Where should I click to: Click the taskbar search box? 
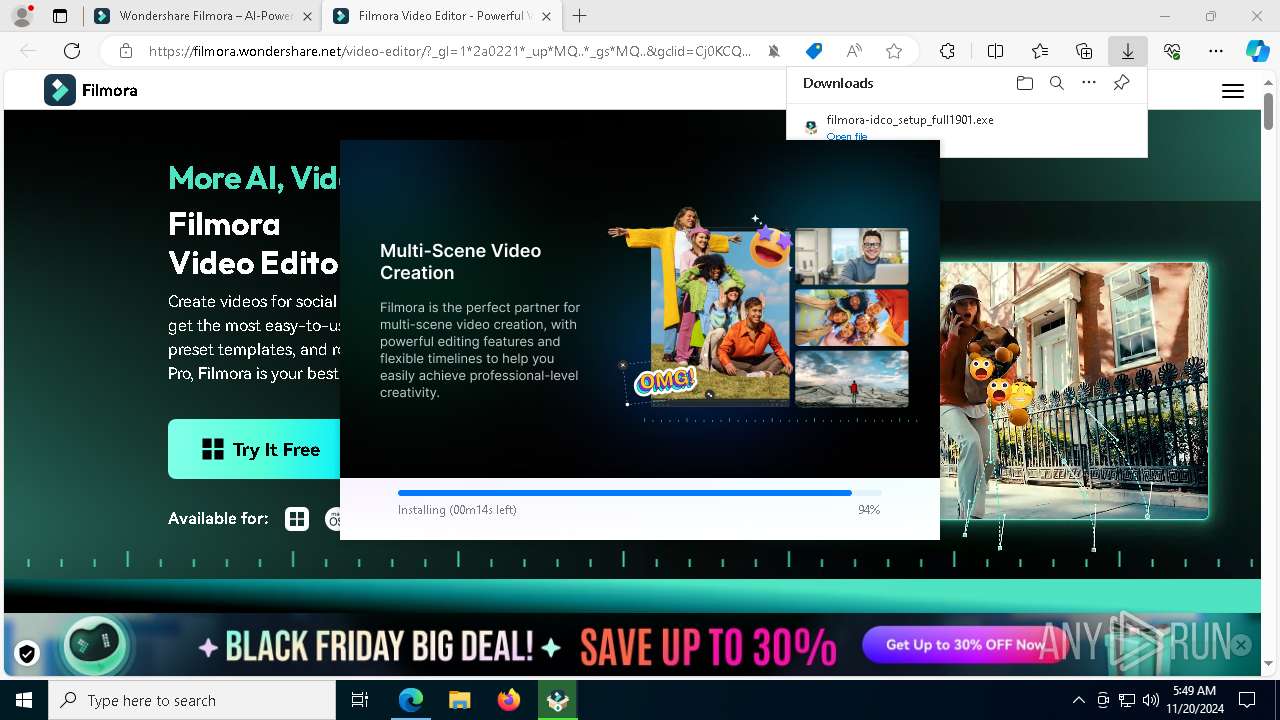tap(192, 700)
